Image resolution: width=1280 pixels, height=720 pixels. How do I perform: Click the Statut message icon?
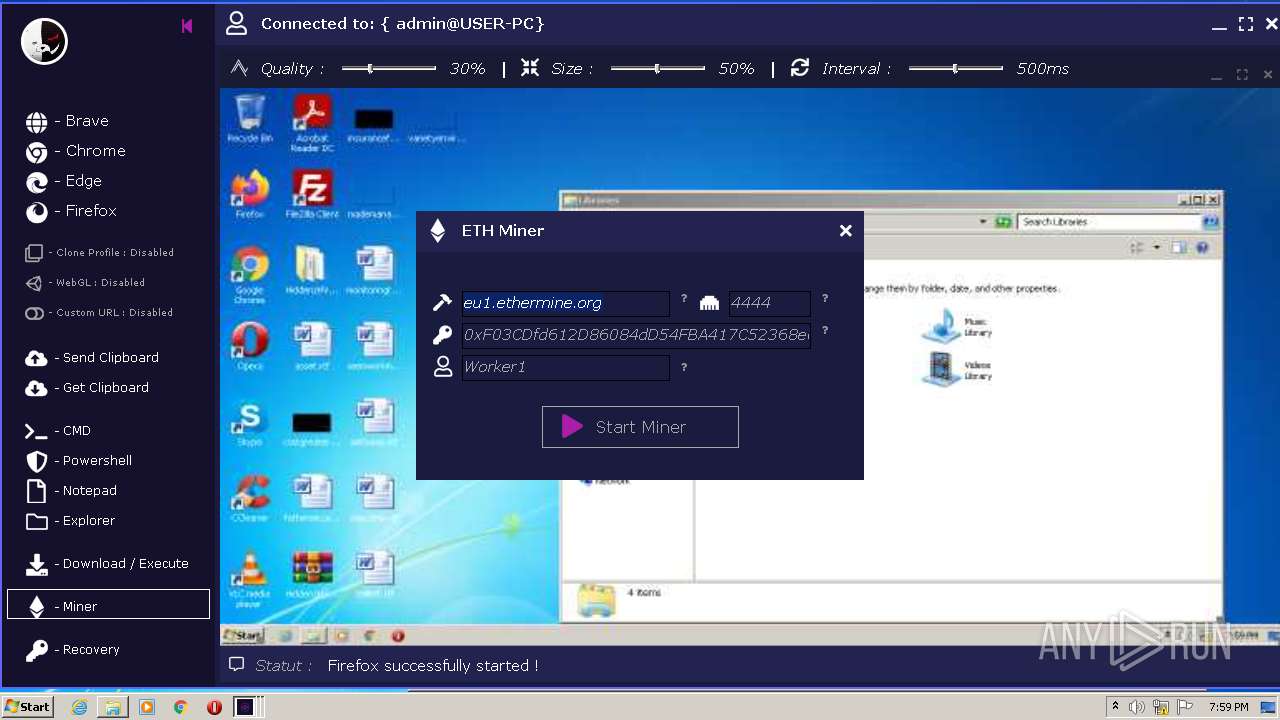tap(237, 664)
